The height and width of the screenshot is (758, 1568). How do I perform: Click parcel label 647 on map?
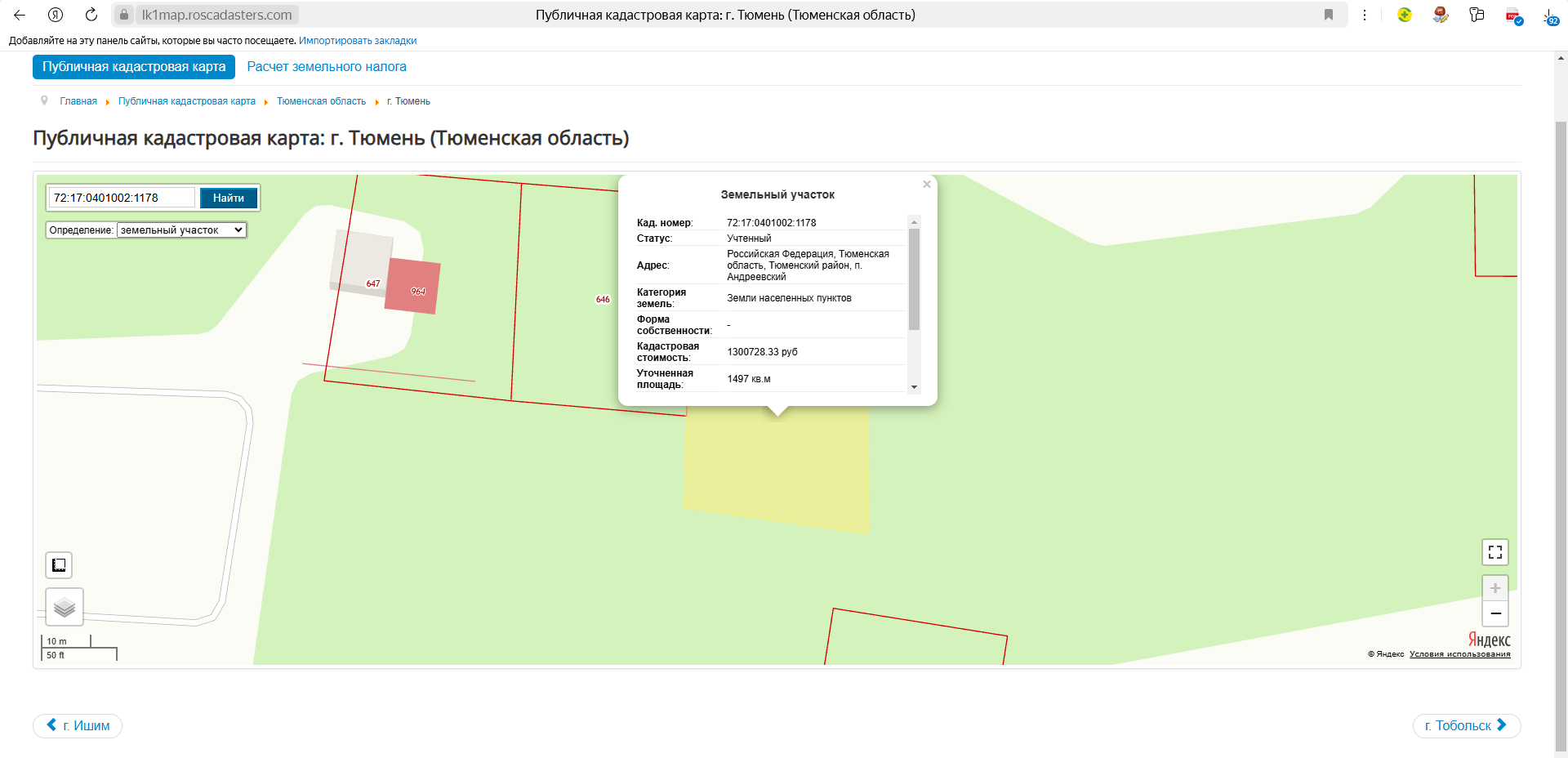[373, 283]
